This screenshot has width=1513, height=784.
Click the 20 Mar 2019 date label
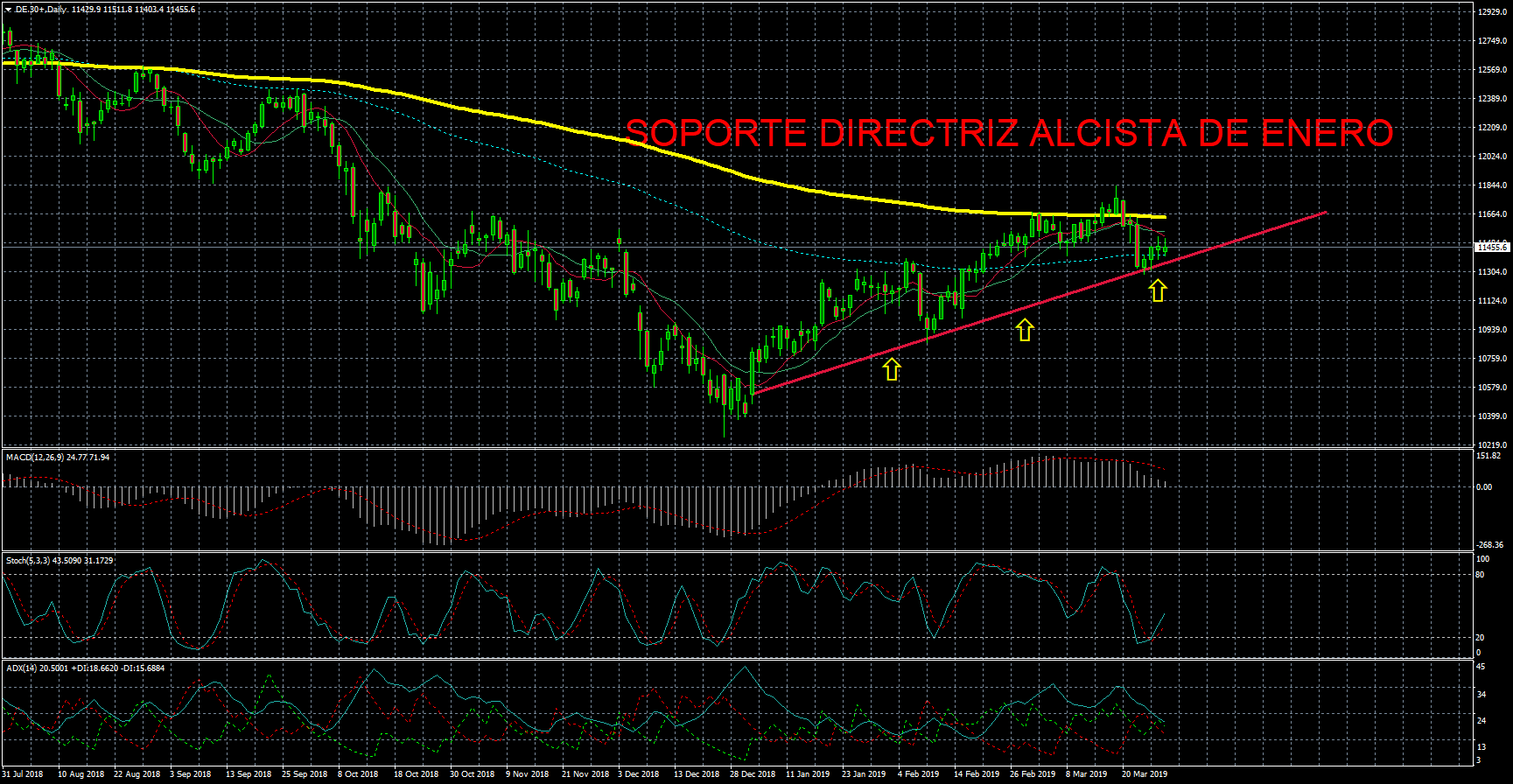[1145, 774]
